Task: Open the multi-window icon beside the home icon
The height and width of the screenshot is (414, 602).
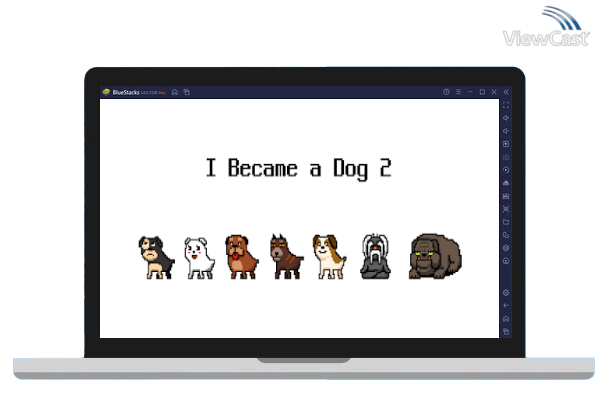Action: click(187, 92)
